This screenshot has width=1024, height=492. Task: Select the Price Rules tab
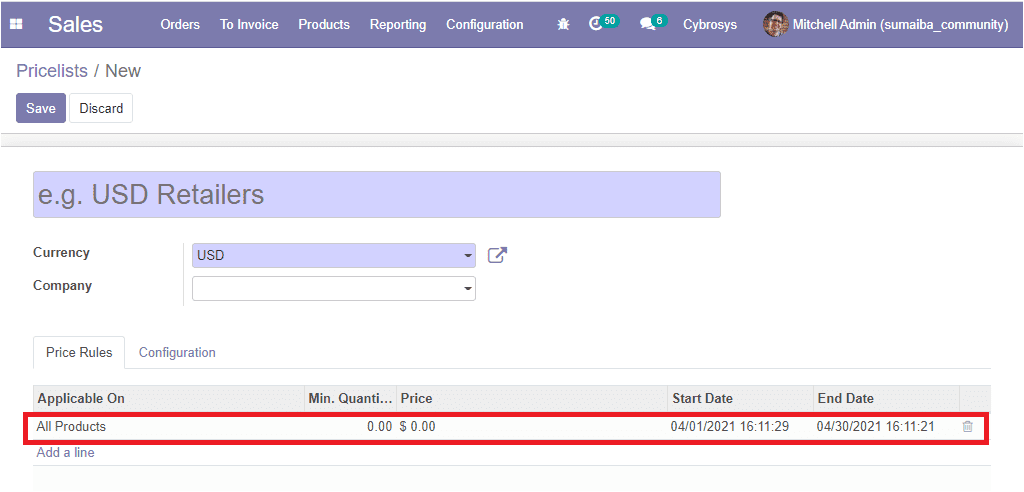click(79, 353)
